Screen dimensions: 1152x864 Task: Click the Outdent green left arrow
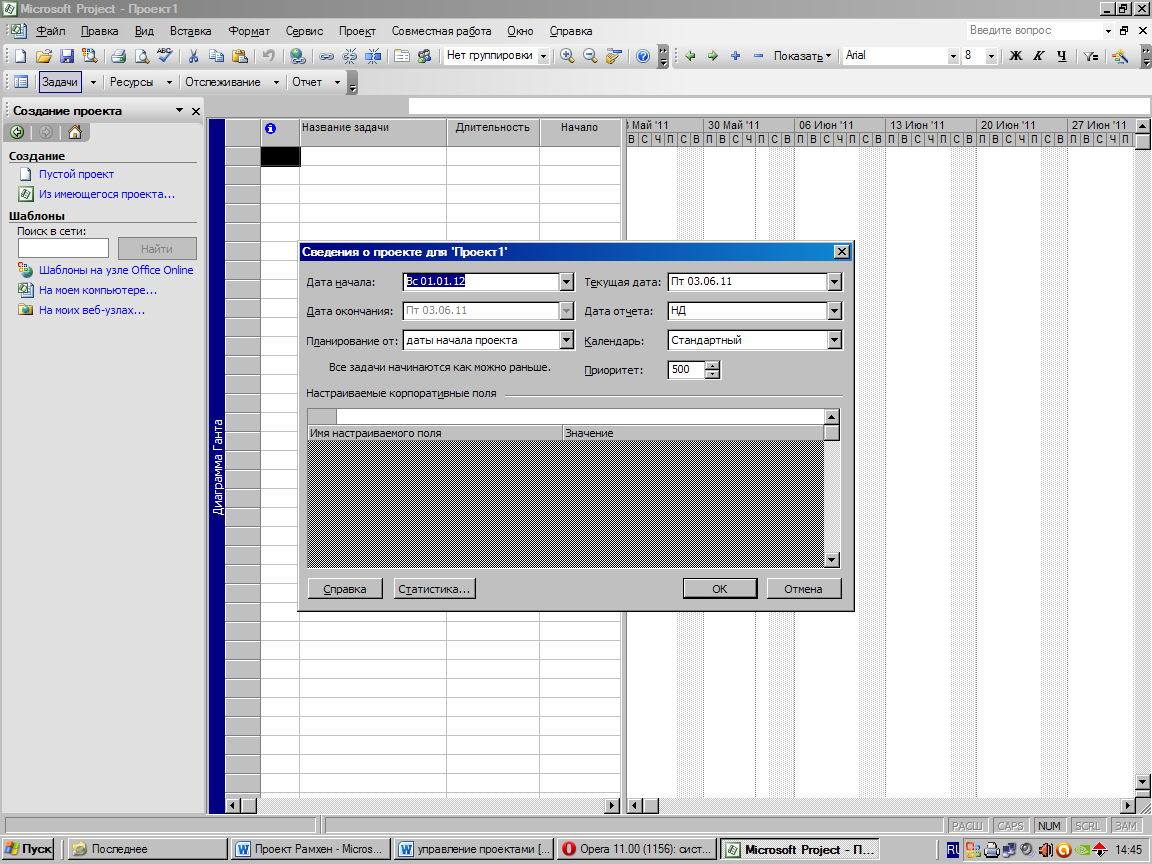[690, 56]
